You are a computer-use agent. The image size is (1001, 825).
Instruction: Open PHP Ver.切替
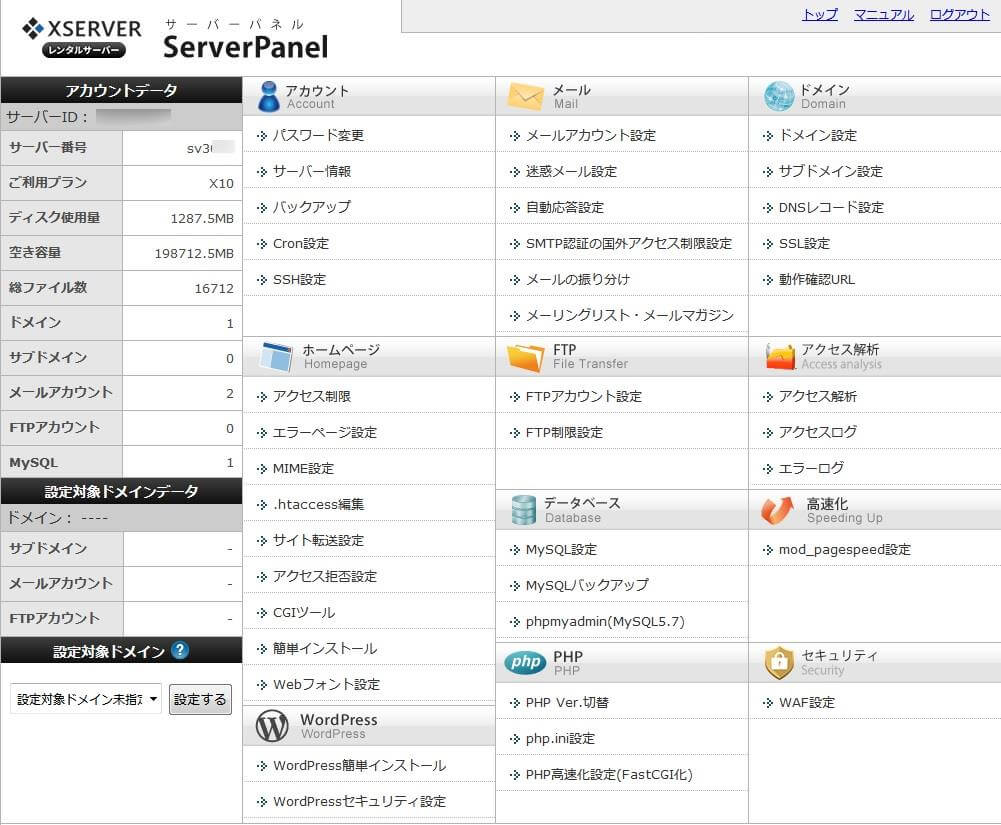[x=567, y=702]
